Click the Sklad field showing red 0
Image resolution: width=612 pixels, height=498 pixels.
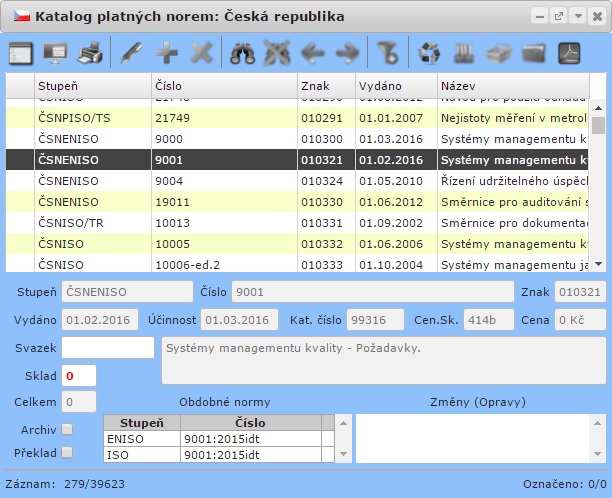79,376
